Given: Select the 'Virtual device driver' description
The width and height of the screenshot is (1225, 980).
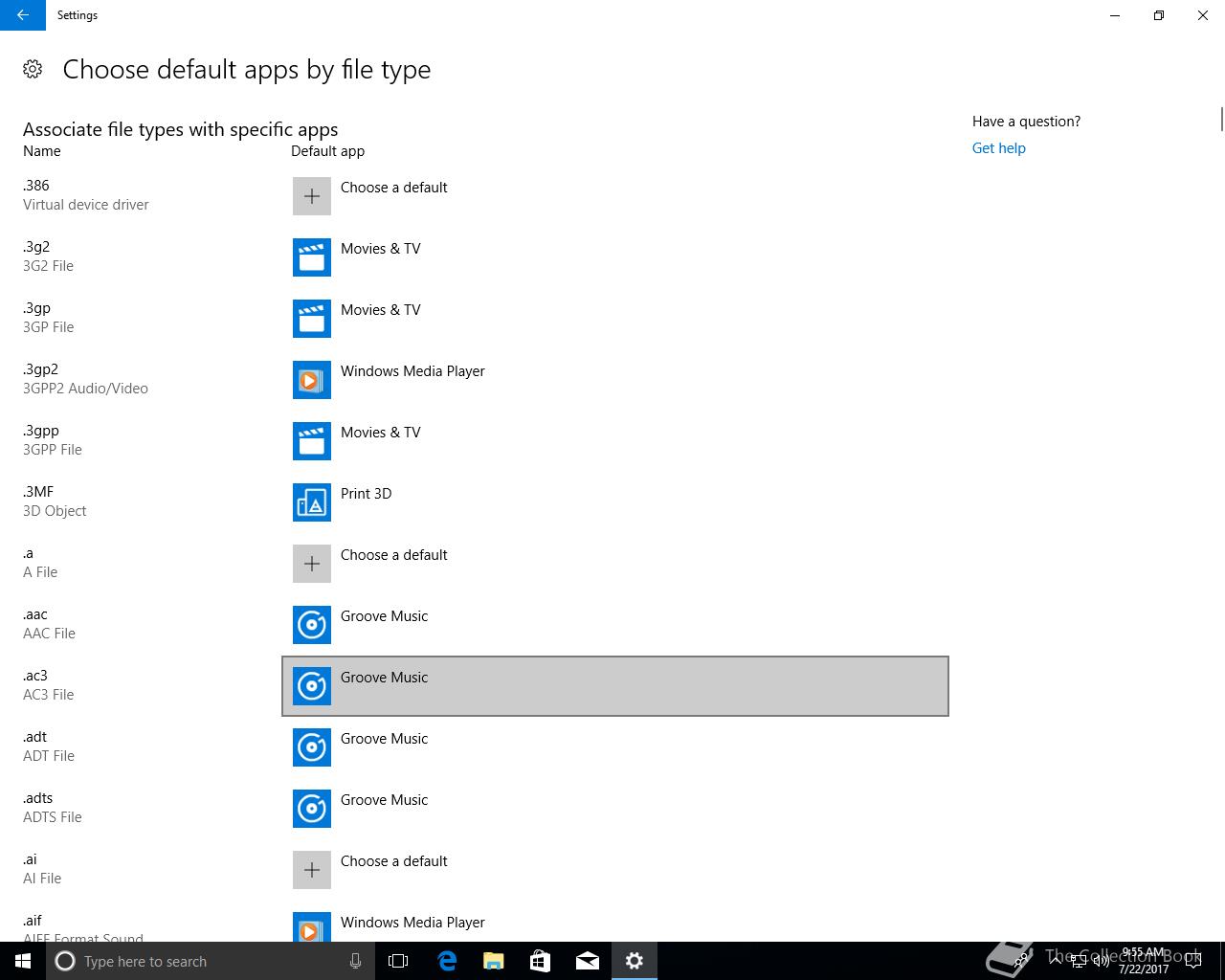Looking at the screenshot, I should click(86, 205).
